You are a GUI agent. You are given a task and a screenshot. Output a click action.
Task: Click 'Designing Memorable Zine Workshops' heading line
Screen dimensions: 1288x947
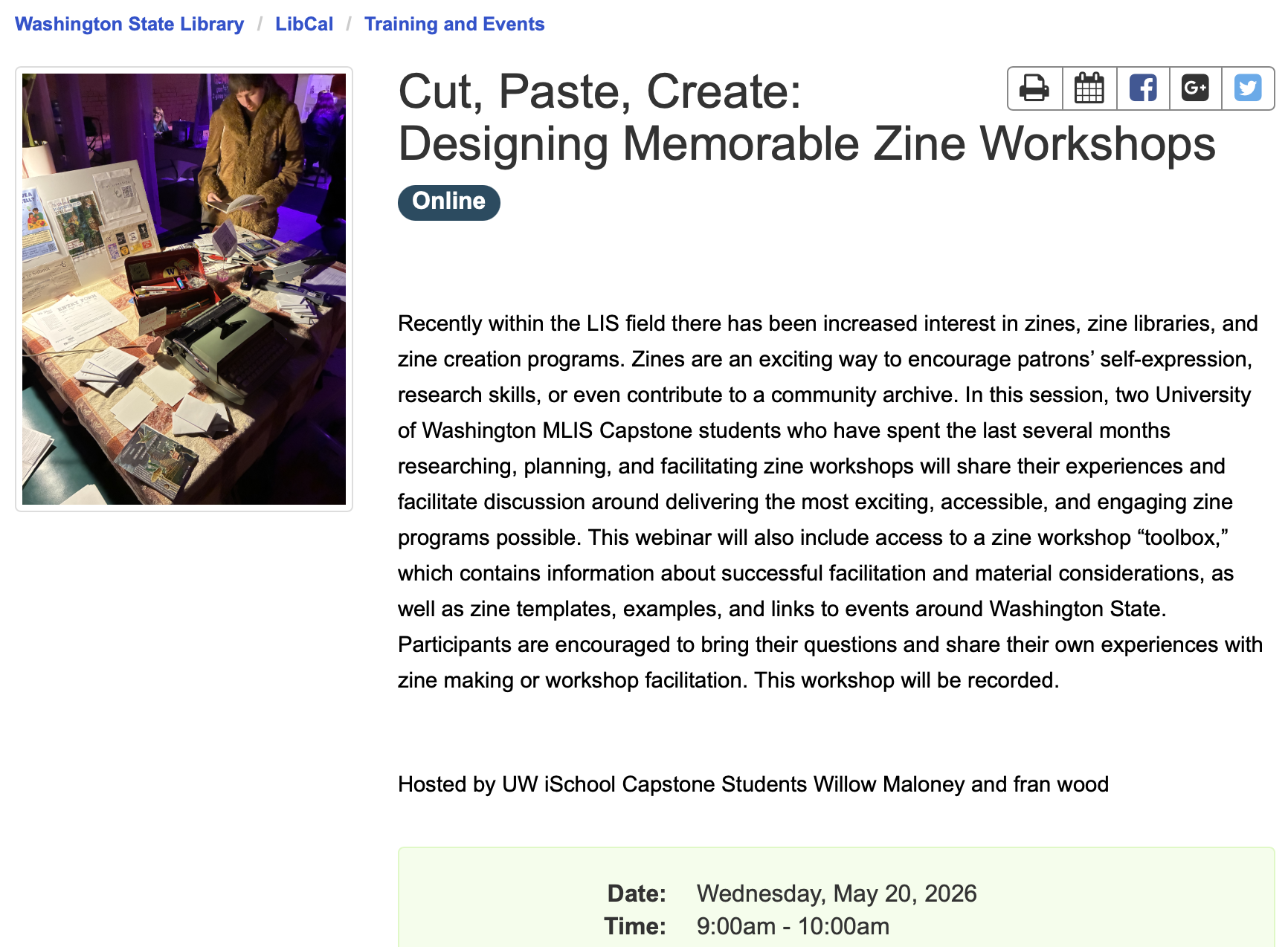[807, 143]
